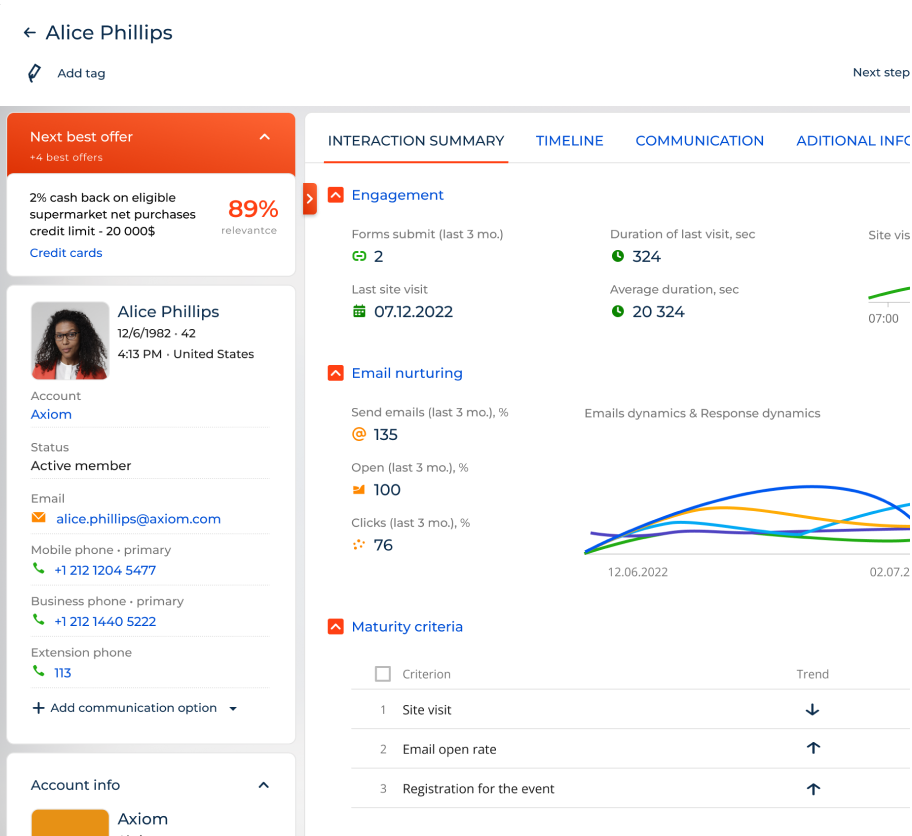The height and width of the screenshot is (836, 912).
Task: Click the calendar icon beside last site visit
Action: (x=360, y=311)
